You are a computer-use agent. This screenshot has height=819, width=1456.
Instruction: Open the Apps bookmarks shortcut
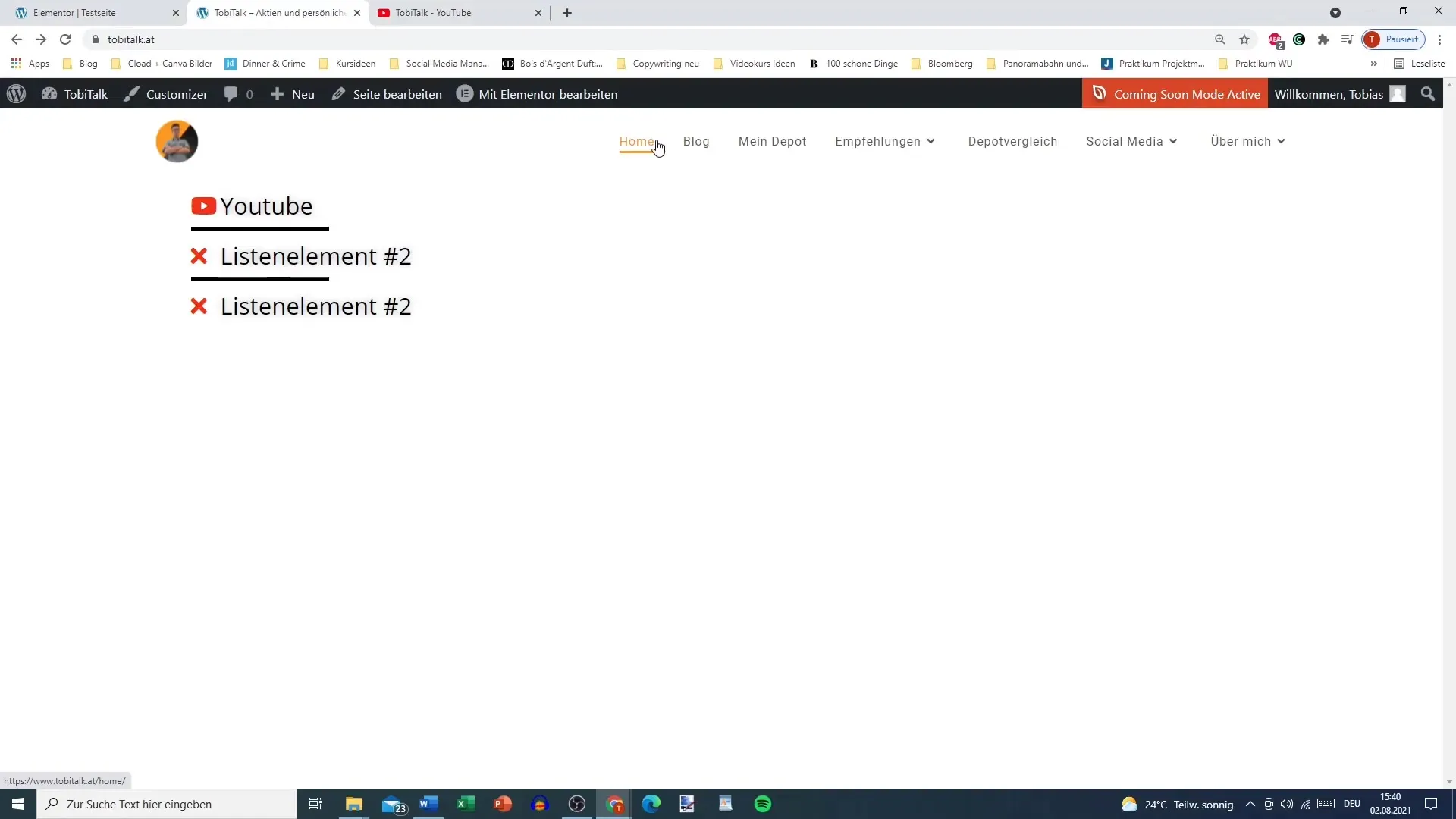(x=30, y=64)
